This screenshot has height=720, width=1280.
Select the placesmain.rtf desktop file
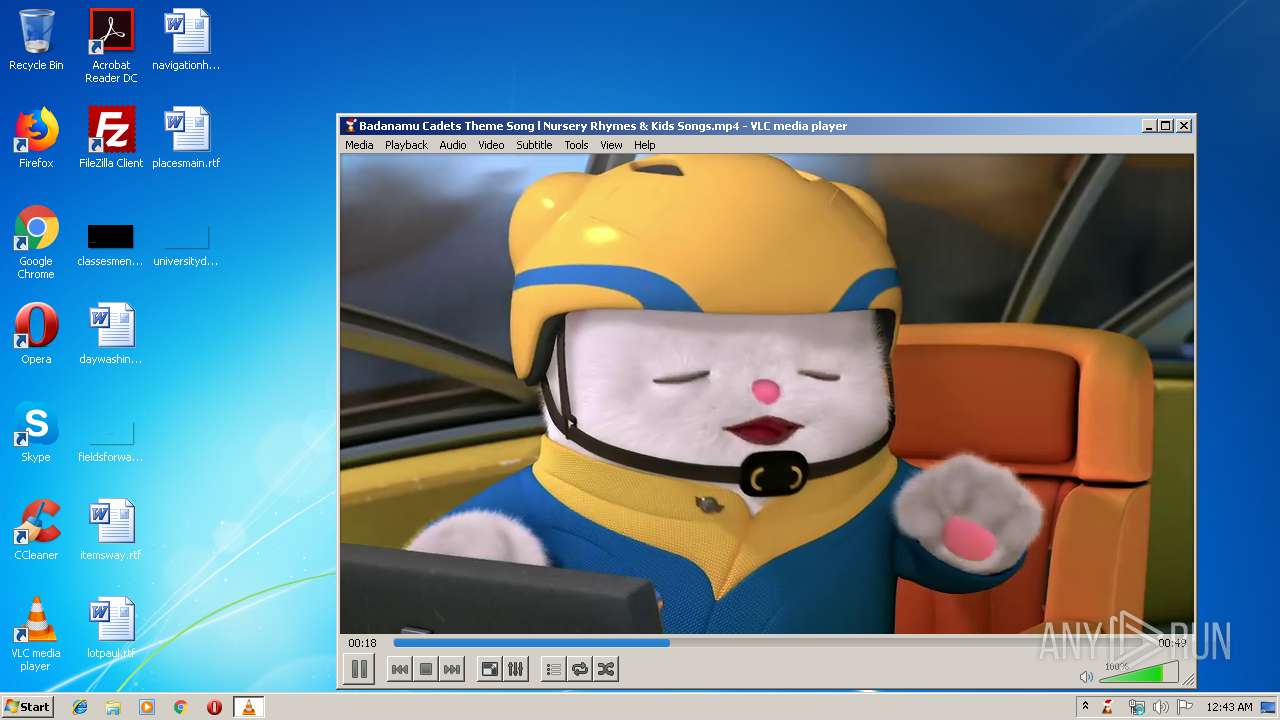pyautogui.click(x=186, y=138)
